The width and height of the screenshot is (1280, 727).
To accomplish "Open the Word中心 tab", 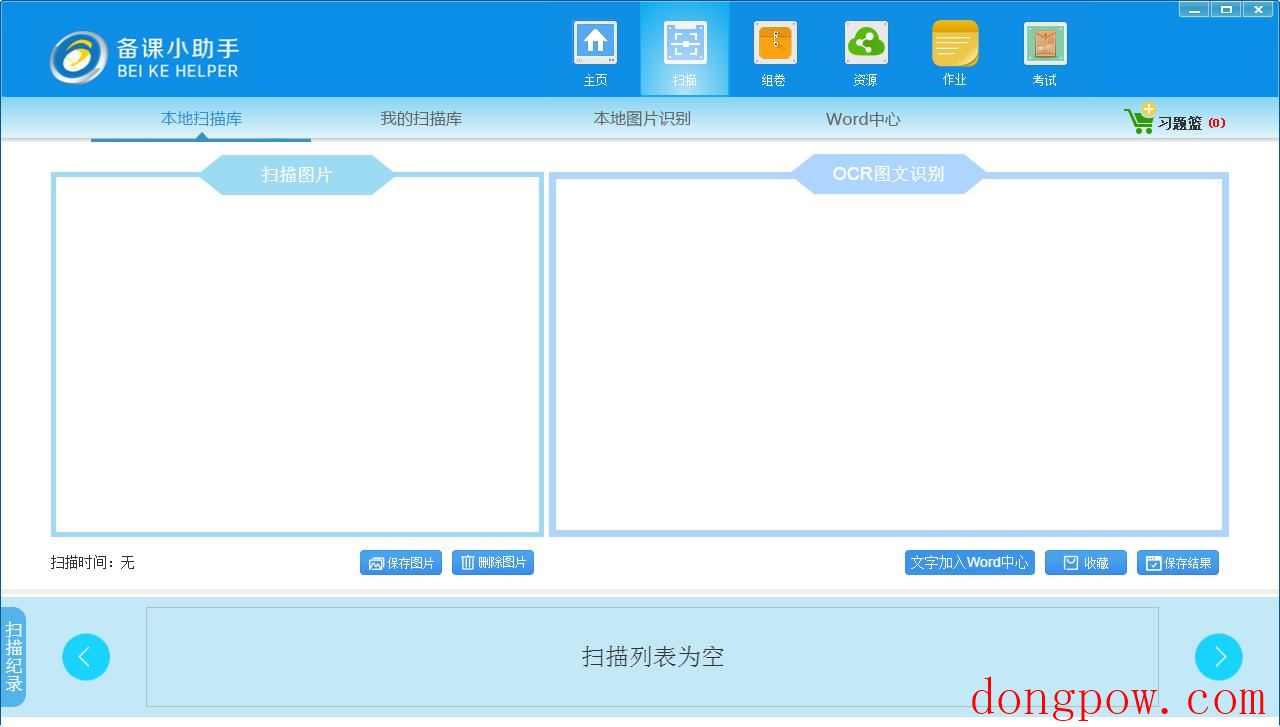I will (x=863, y=119).
